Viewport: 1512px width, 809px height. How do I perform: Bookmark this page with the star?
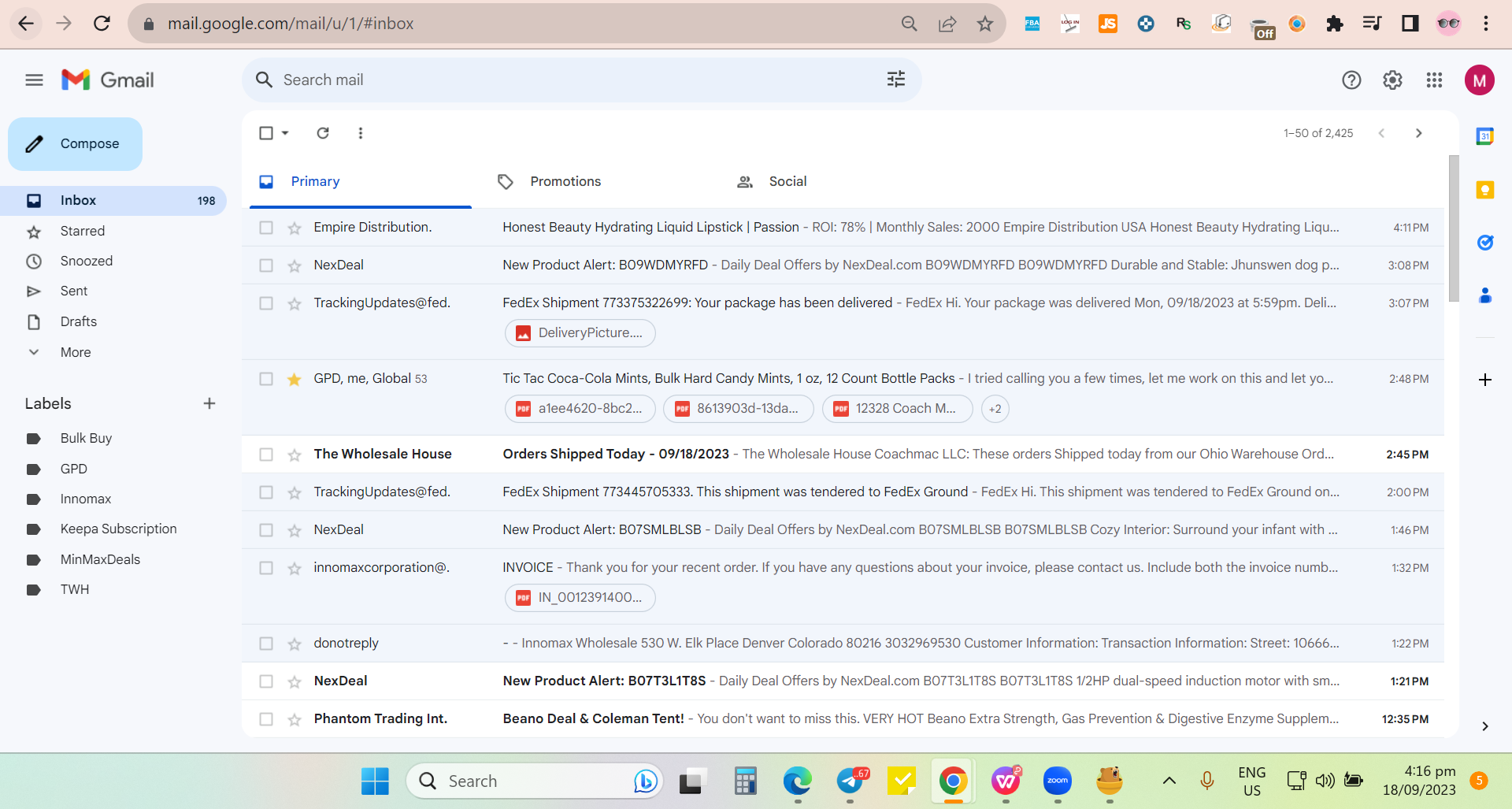[985, 24]
